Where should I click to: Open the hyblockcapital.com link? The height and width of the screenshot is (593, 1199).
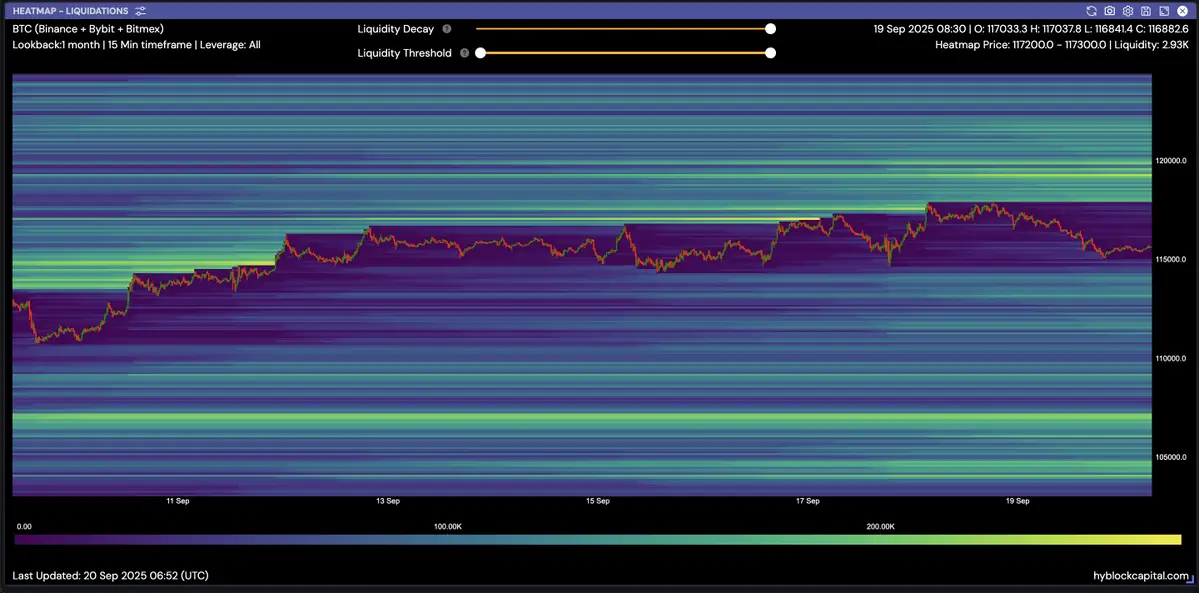[x=1142, y=576]
